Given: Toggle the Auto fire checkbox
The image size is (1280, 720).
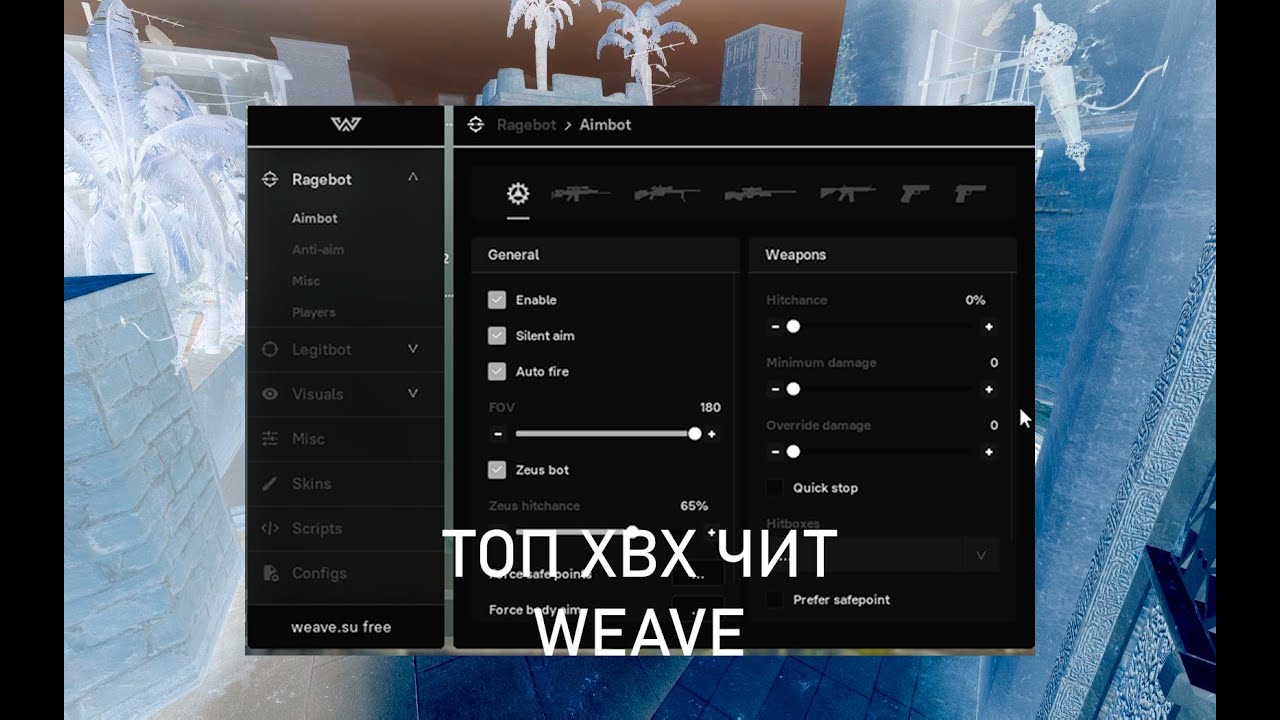Looking at the screenshot, I should pos(497,371).
